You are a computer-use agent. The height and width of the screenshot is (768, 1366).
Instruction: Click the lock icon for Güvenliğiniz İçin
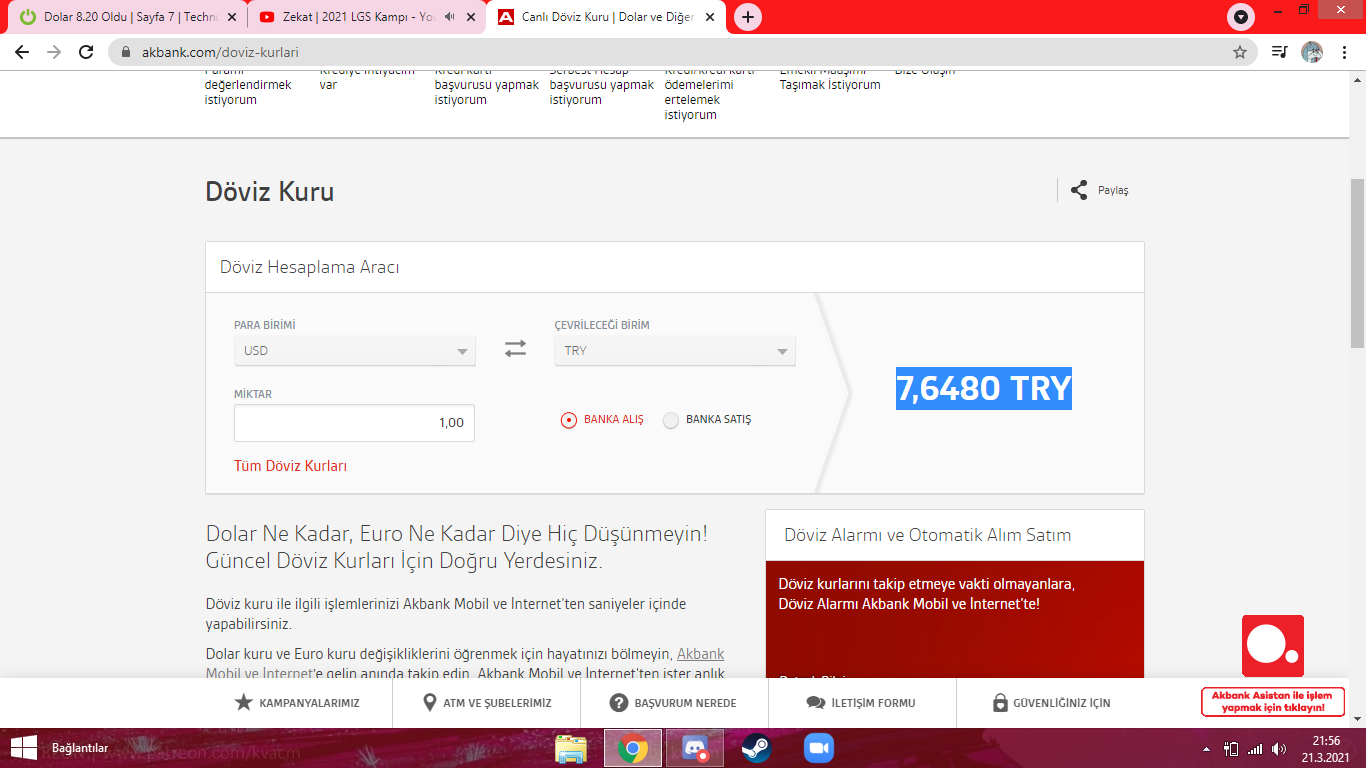pyautogui.click(x=1000, y=702)
